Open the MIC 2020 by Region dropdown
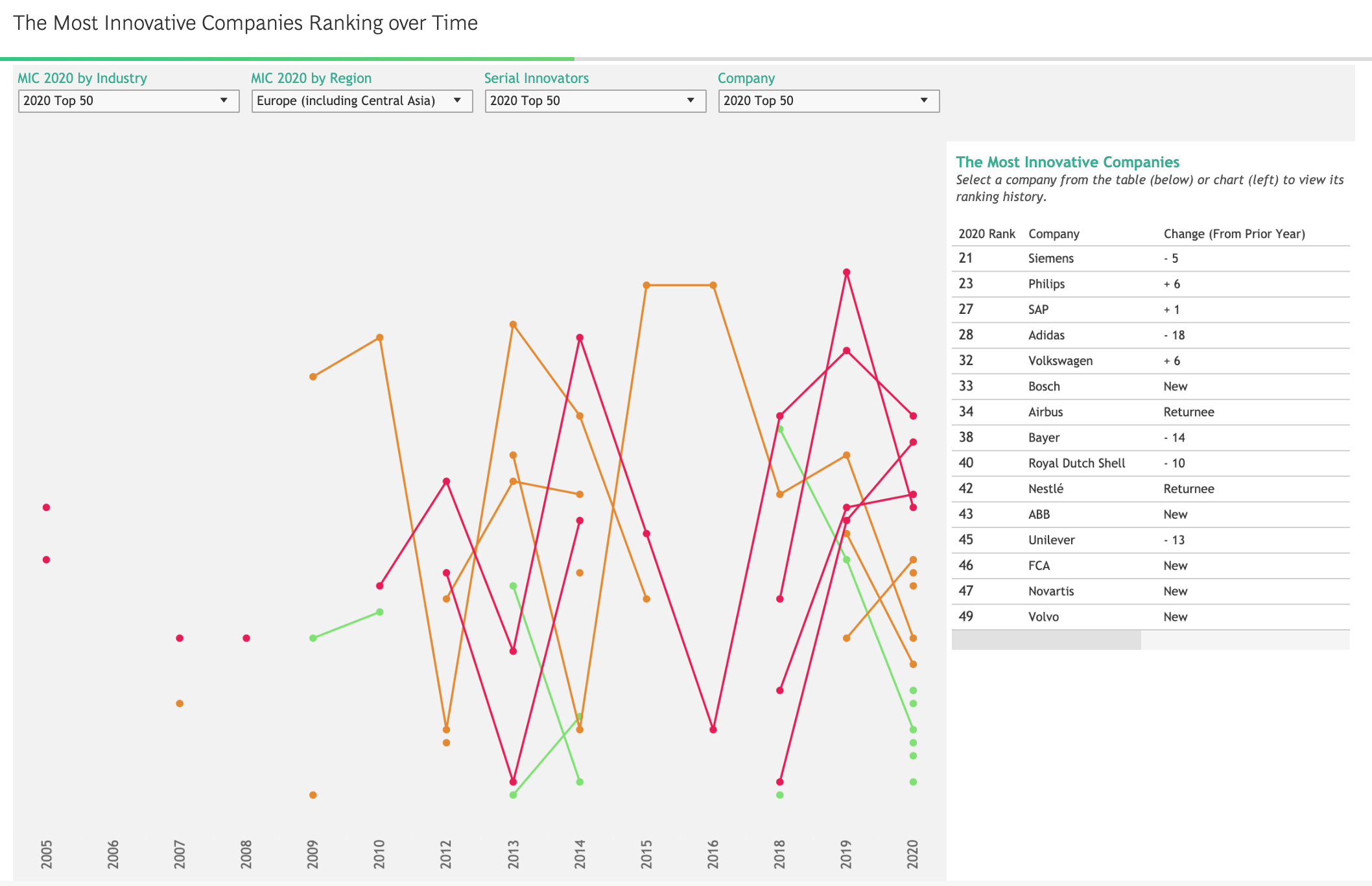The width and height of the screenshot is (1372, 886). pos(362,101)
